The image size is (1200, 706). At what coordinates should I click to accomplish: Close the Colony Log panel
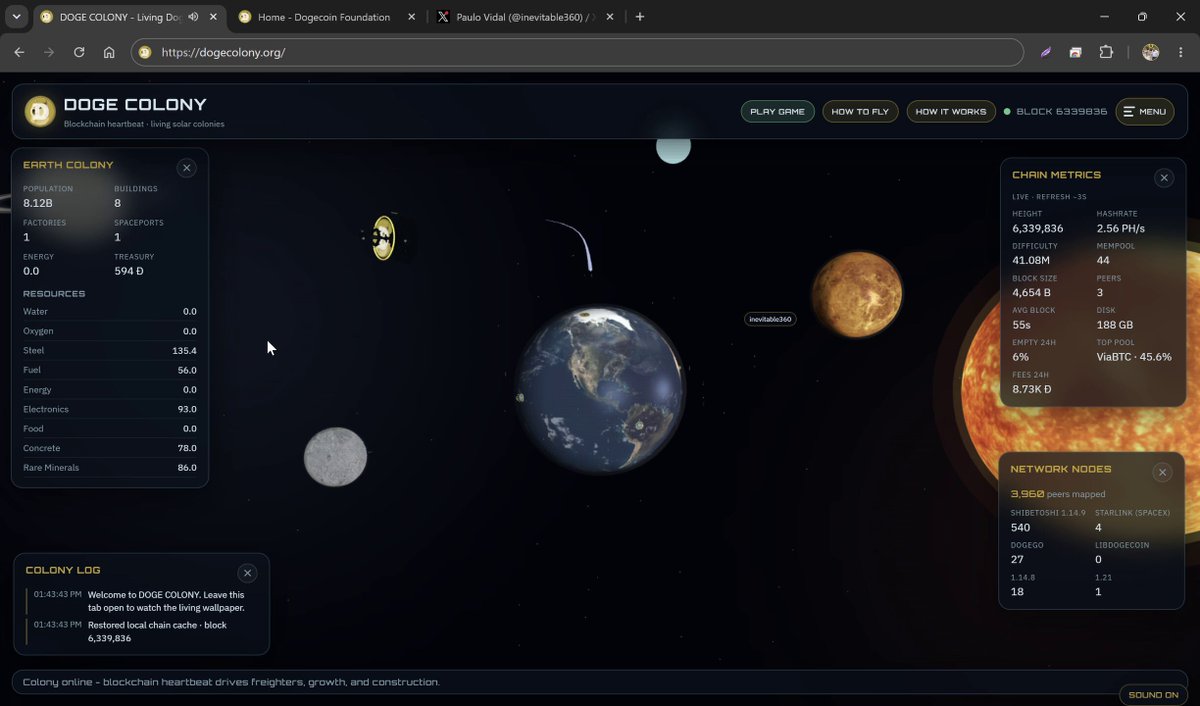pyautogui.click(x=248, y=573)
